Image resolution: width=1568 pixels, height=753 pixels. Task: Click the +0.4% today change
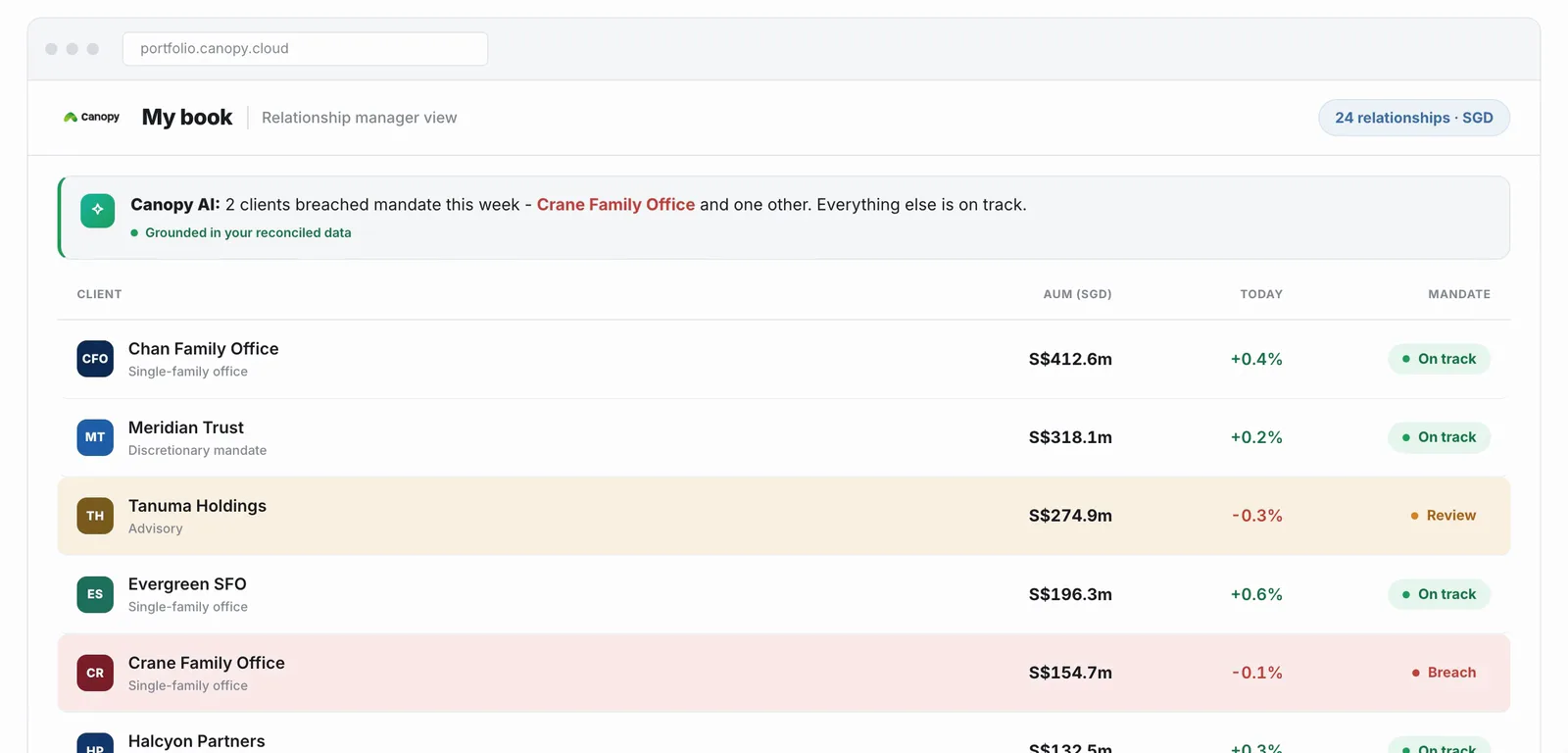(1256, 359)
